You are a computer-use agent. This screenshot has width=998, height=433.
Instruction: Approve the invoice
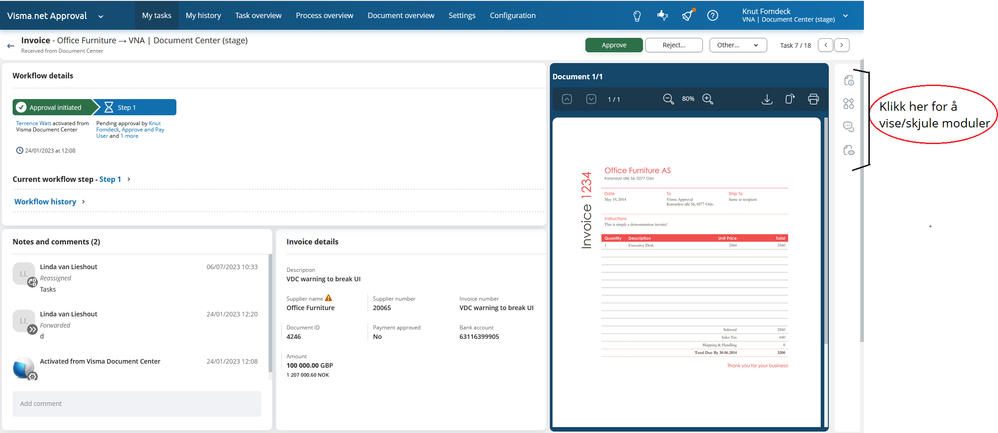pyautogui.click(x=614, y=45)
